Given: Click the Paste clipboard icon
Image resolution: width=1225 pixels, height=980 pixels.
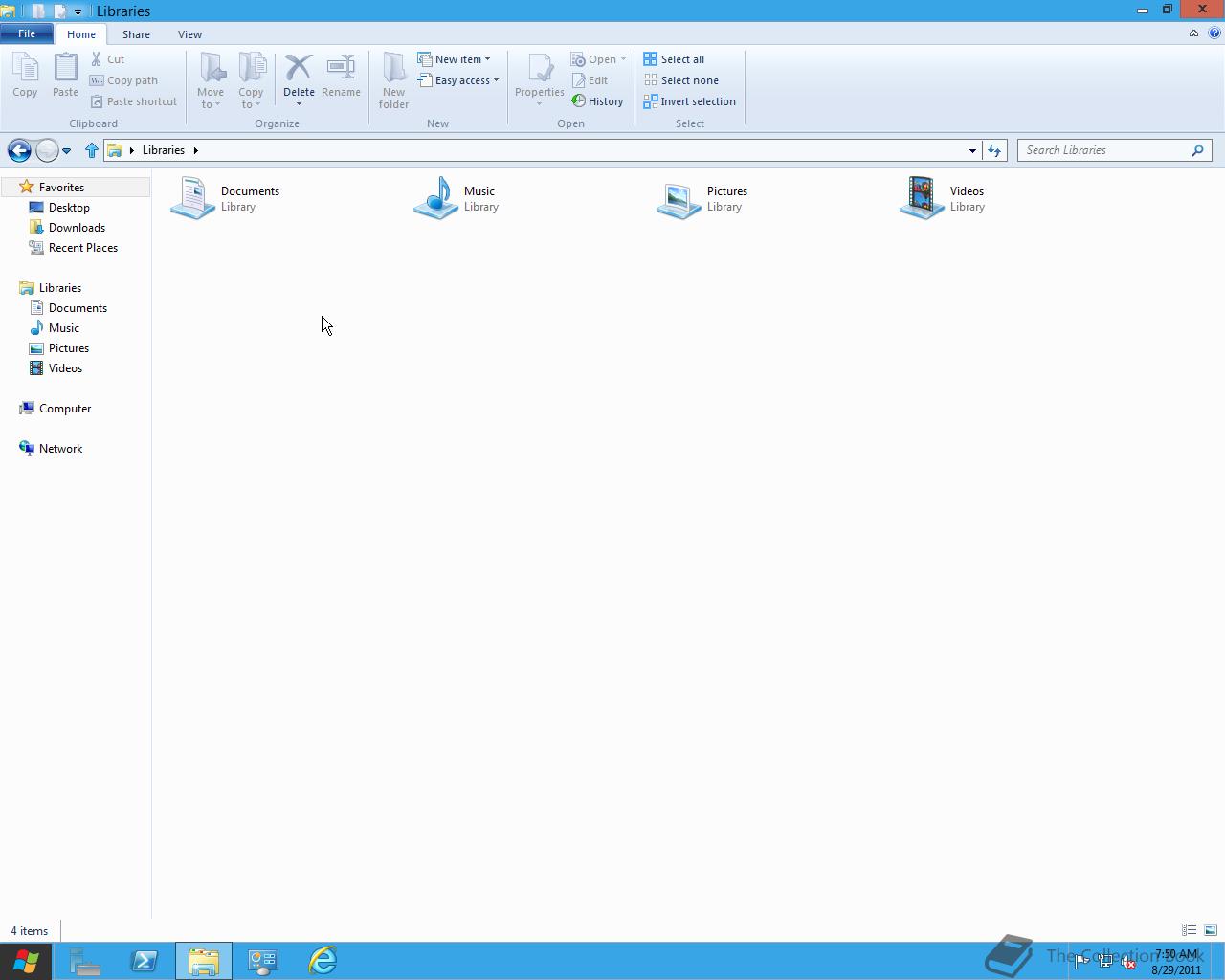Looking at the screenshot, I should pyautogui.click(x=65, y=77).
